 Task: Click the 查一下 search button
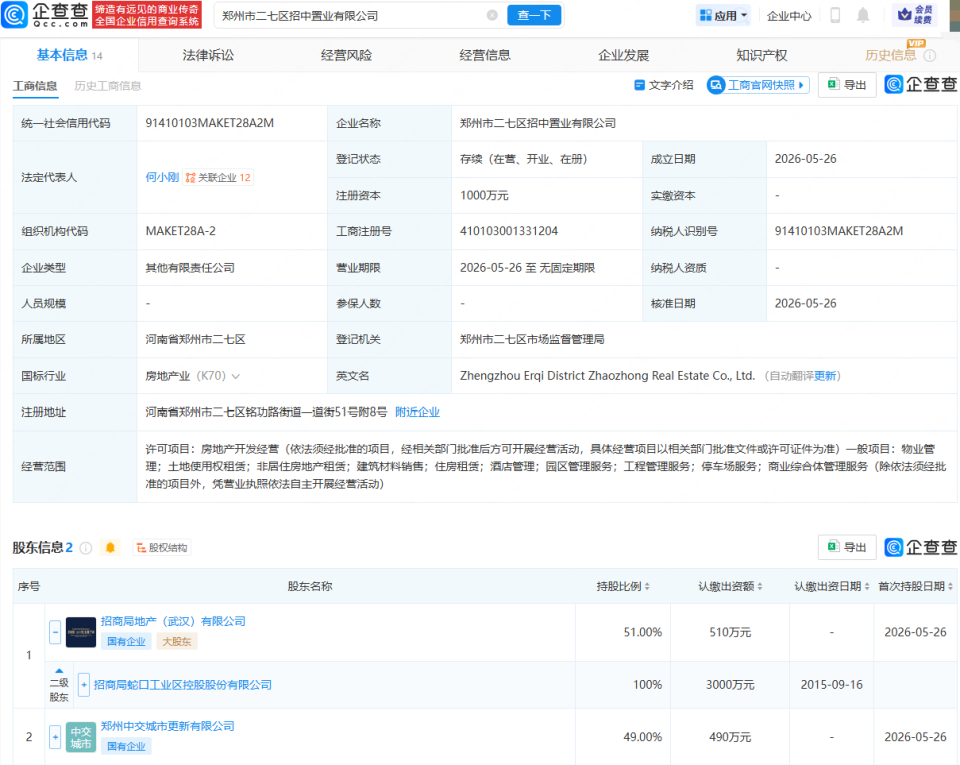click(x=534, y=15)
